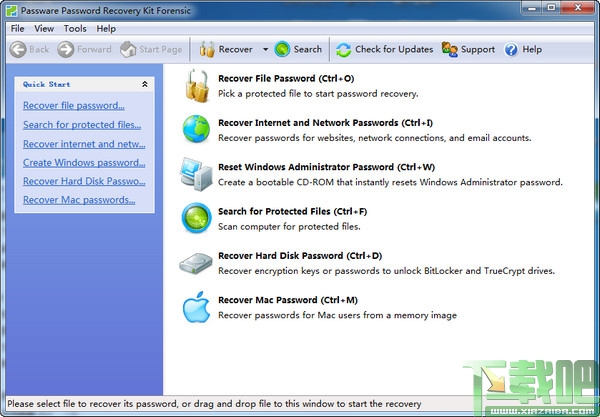Click the Forward arrow icon in toolbar
Image resolution: width=600 pixels, height=417 pixels.
66,50
